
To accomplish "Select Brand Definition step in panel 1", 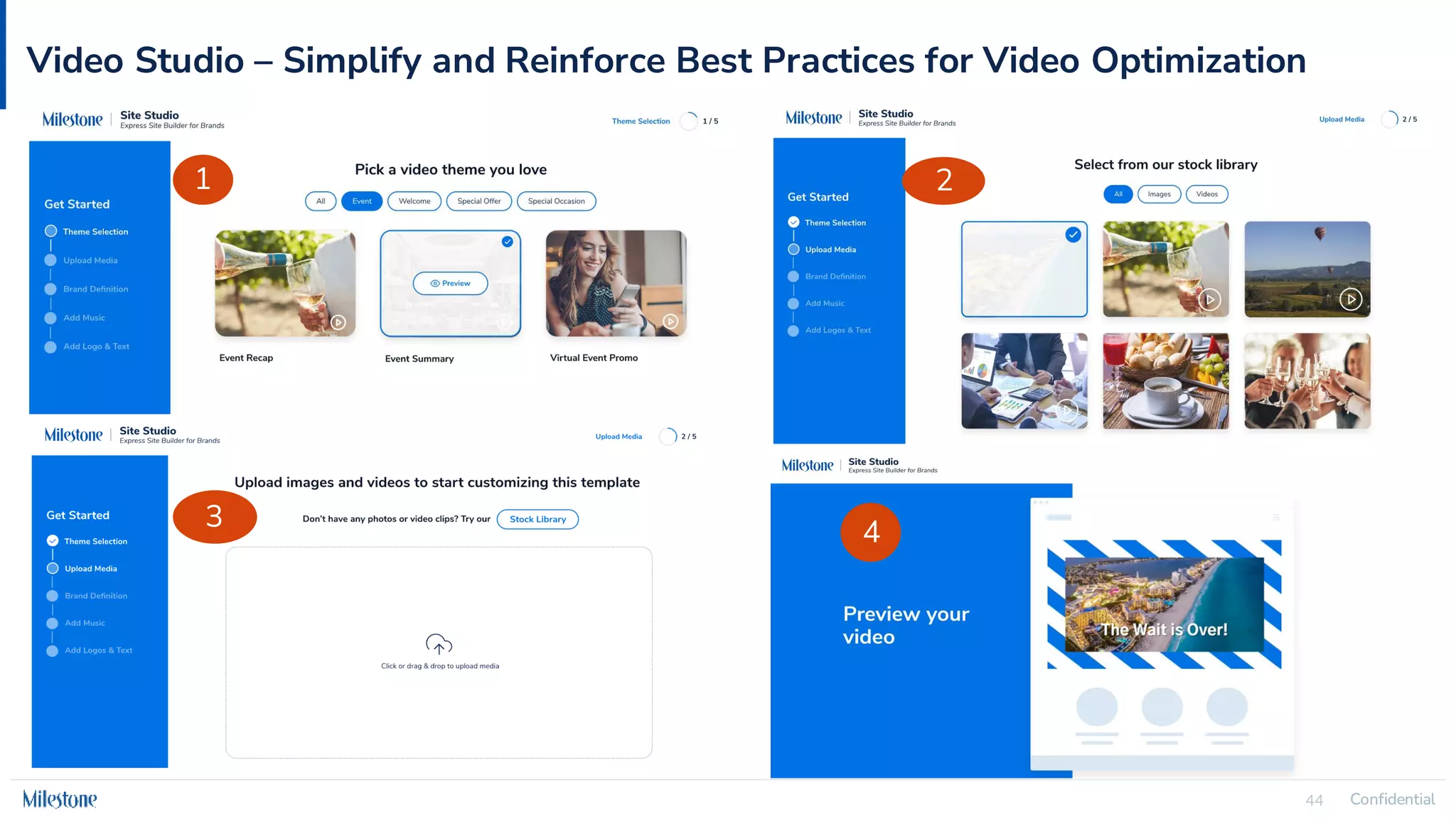I will pyautogui.click(x=87, y=289).
